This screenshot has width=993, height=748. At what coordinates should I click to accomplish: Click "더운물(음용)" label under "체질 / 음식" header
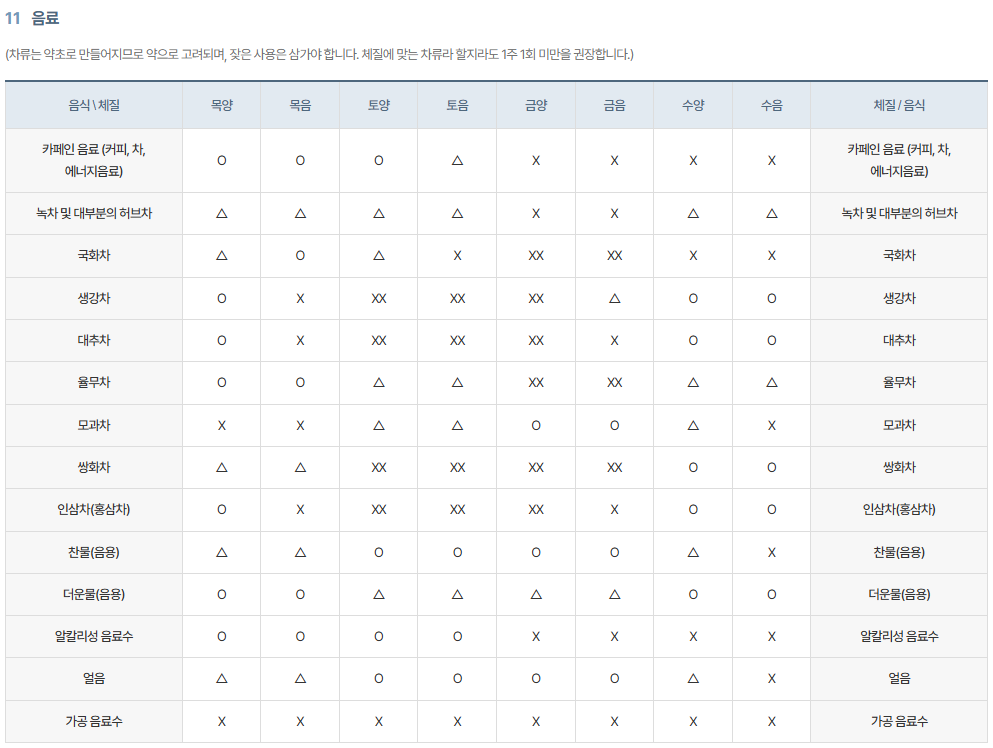point(899,594)
